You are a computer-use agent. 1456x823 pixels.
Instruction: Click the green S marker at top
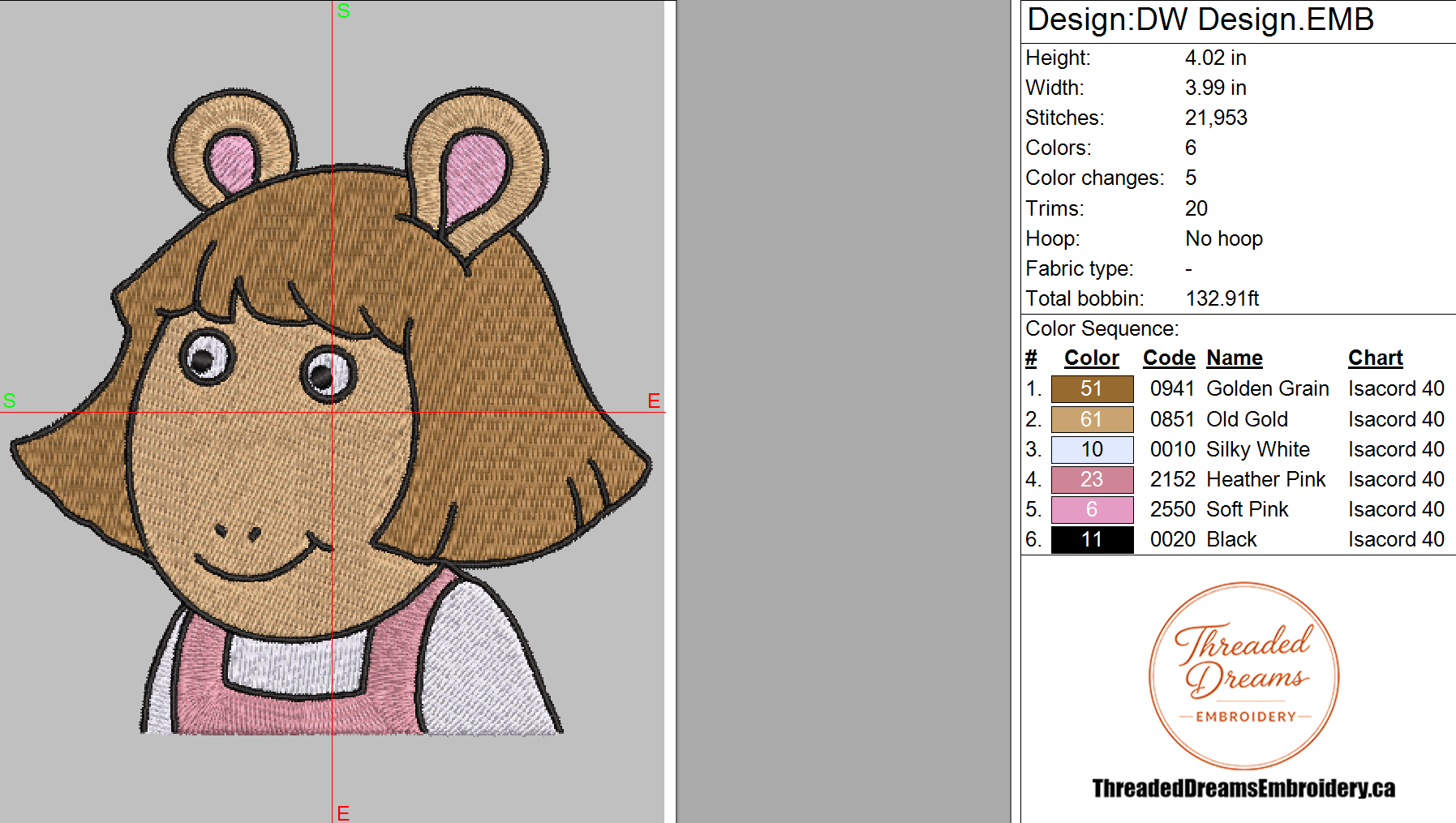click(343, 11)
